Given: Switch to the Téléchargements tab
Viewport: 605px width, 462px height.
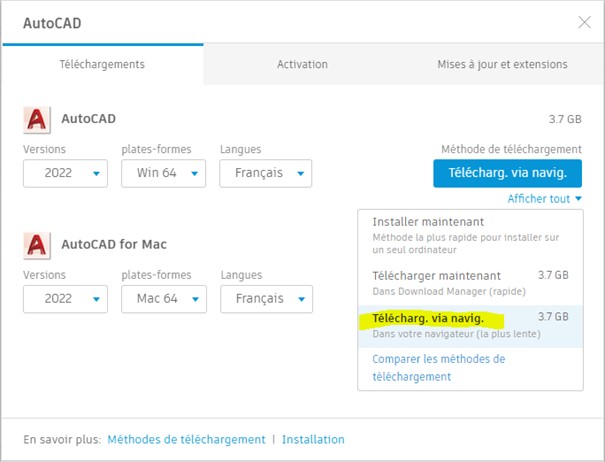Looking at the screenshot, I should [102, 64].
